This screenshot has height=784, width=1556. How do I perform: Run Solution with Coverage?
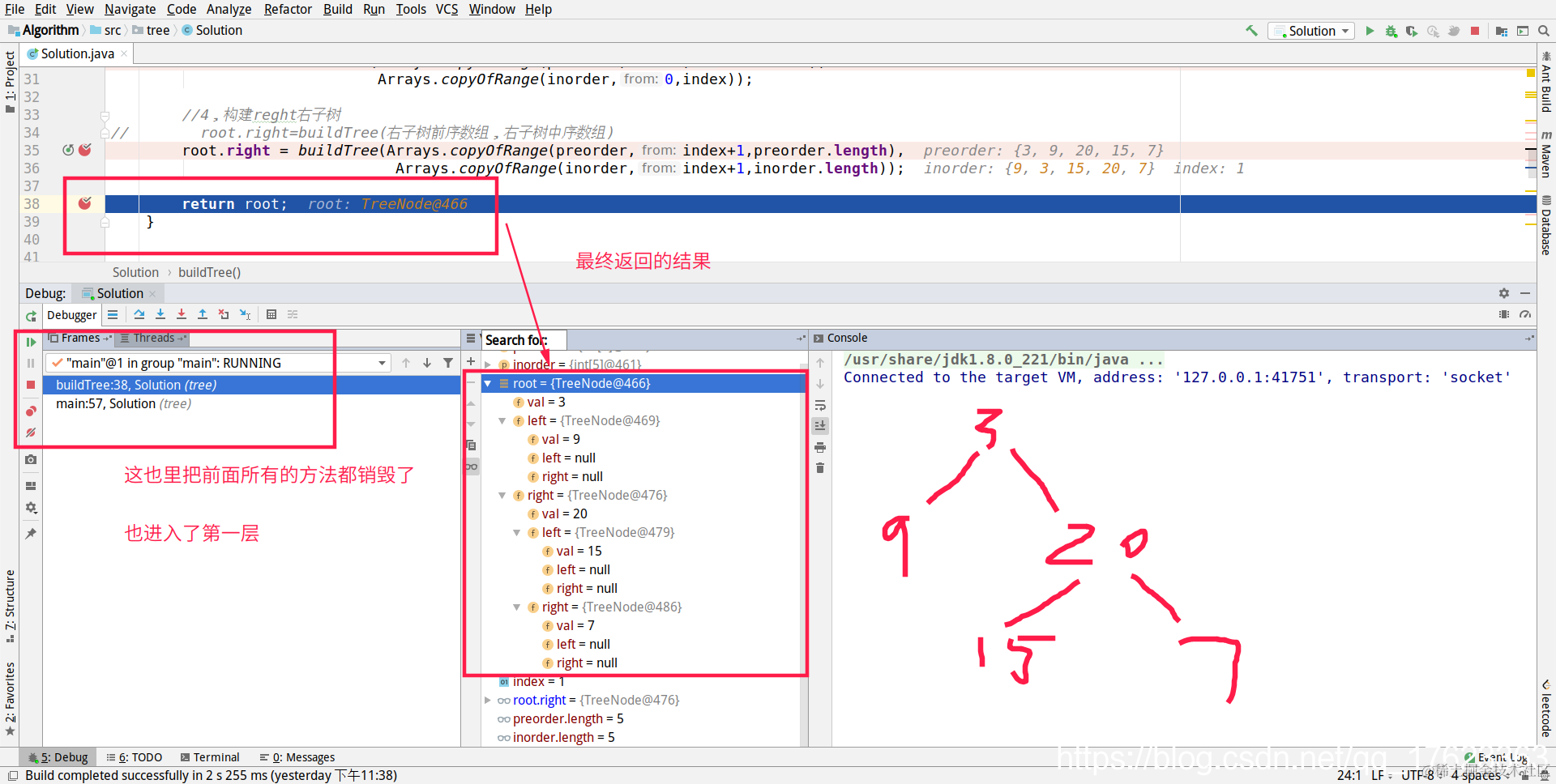[1412, 31]
